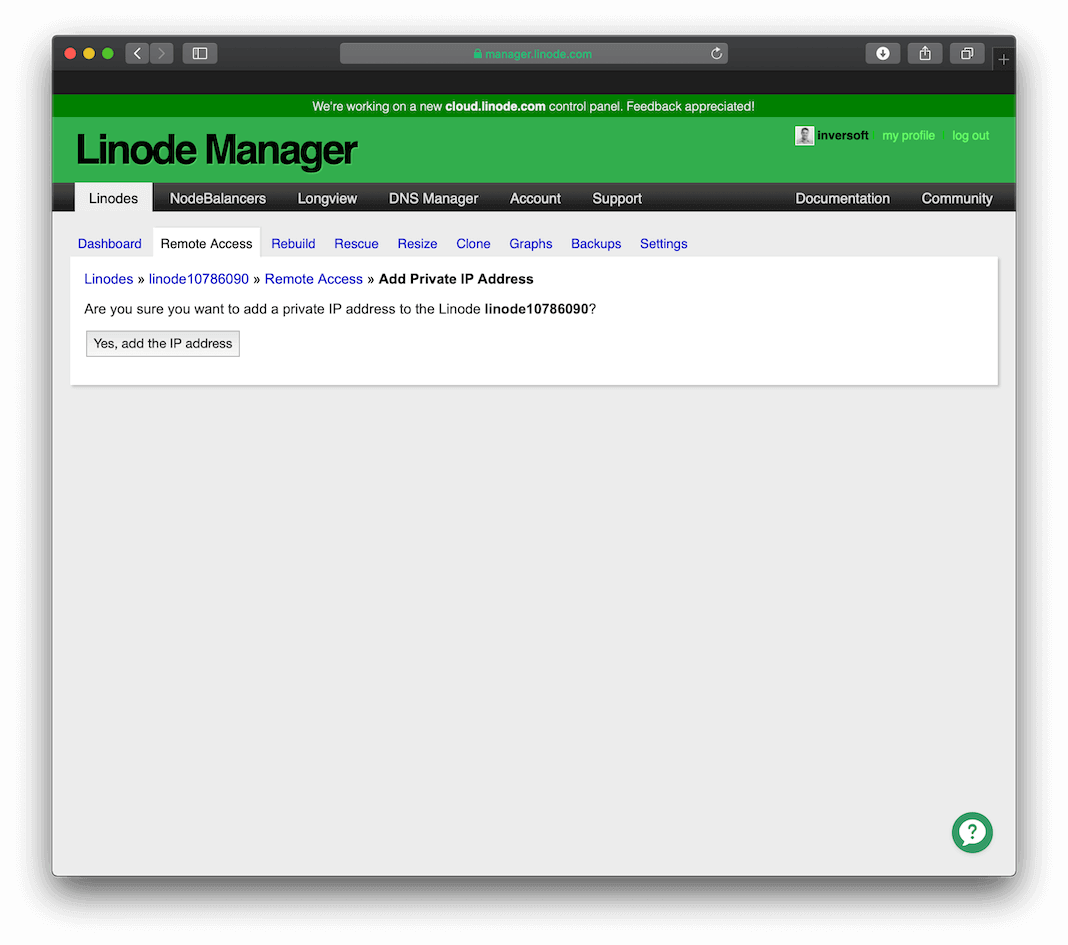The width and height of the screenshot is (1068, 945).
Task: Open Documentation in the nav bar
Action: pyautogui.click(x=843, y=198)
